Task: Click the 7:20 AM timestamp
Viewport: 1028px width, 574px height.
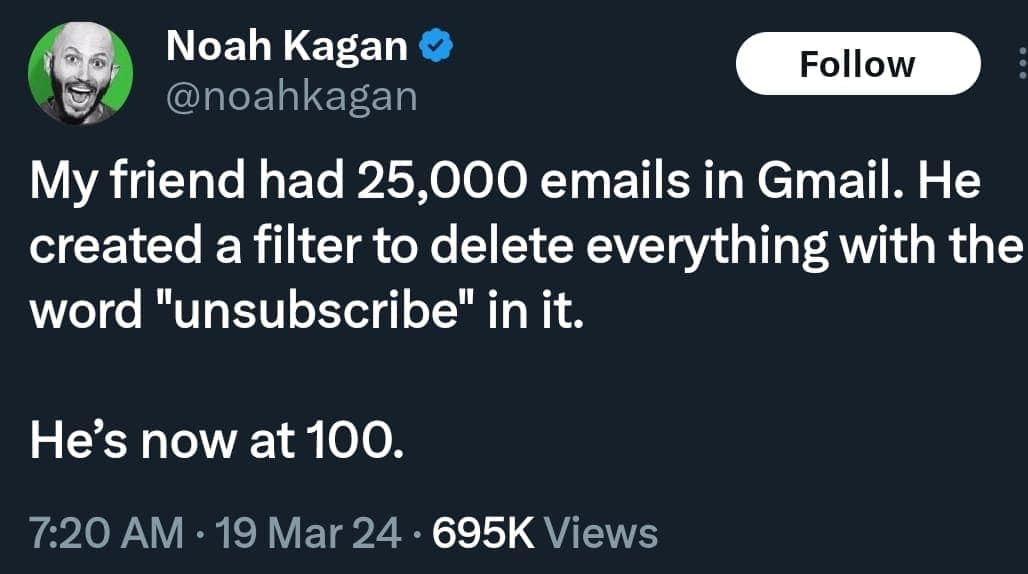Action: click(x=106, y=531)
